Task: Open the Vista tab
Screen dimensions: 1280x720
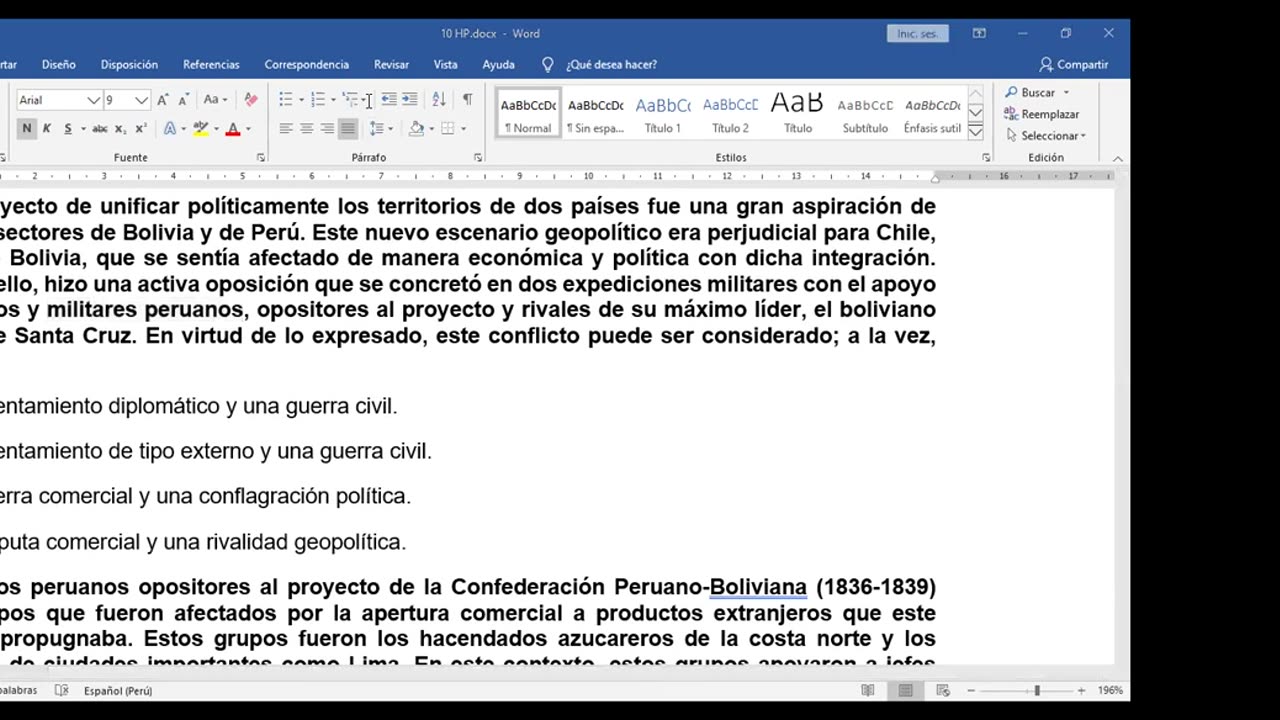Action: tap(446, 64)
